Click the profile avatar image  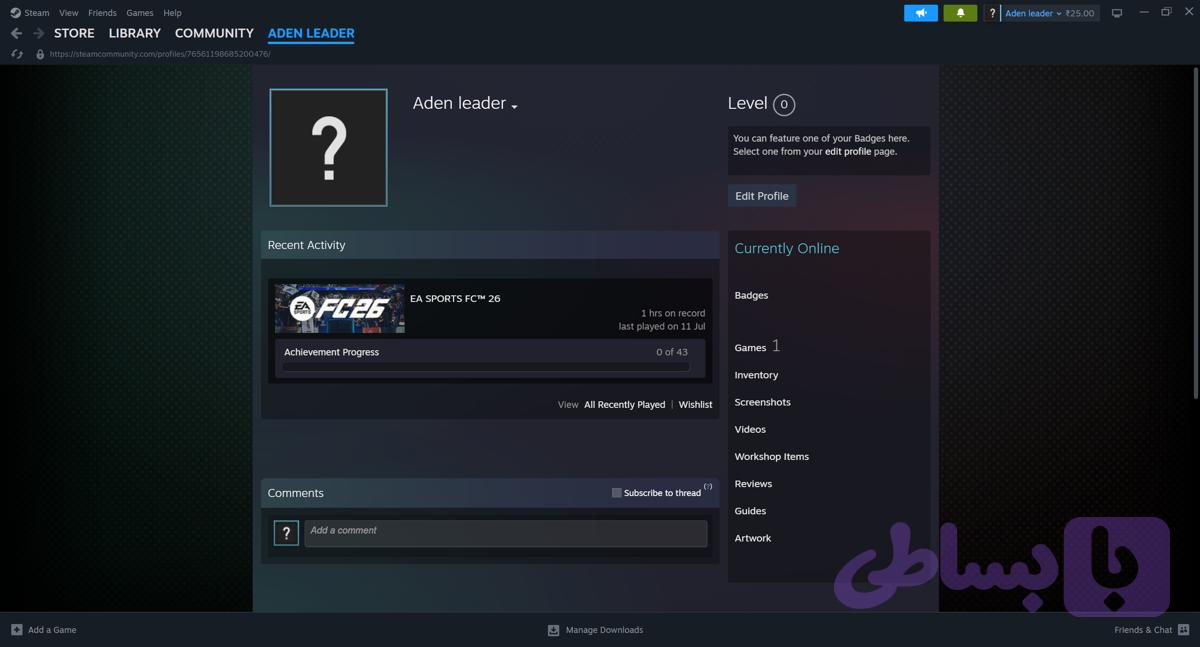pos(328,148)
